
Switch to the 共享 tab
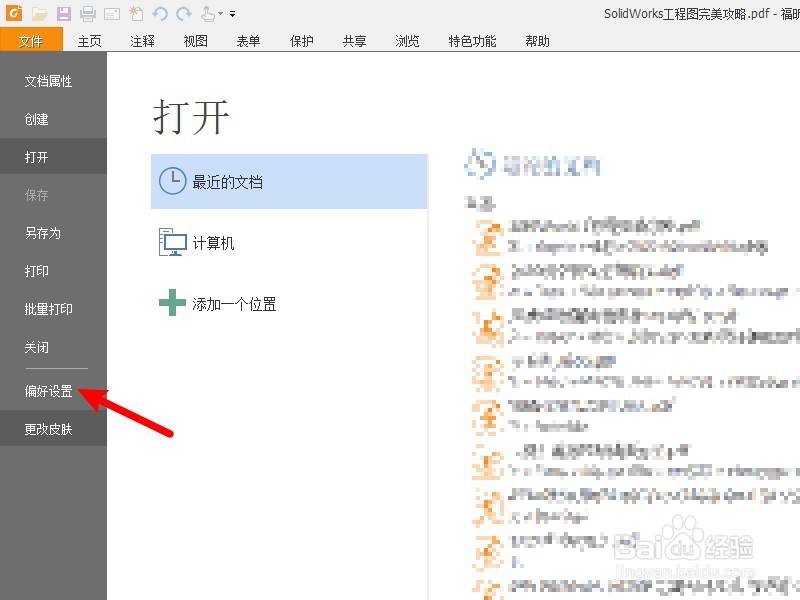[355, 41]
